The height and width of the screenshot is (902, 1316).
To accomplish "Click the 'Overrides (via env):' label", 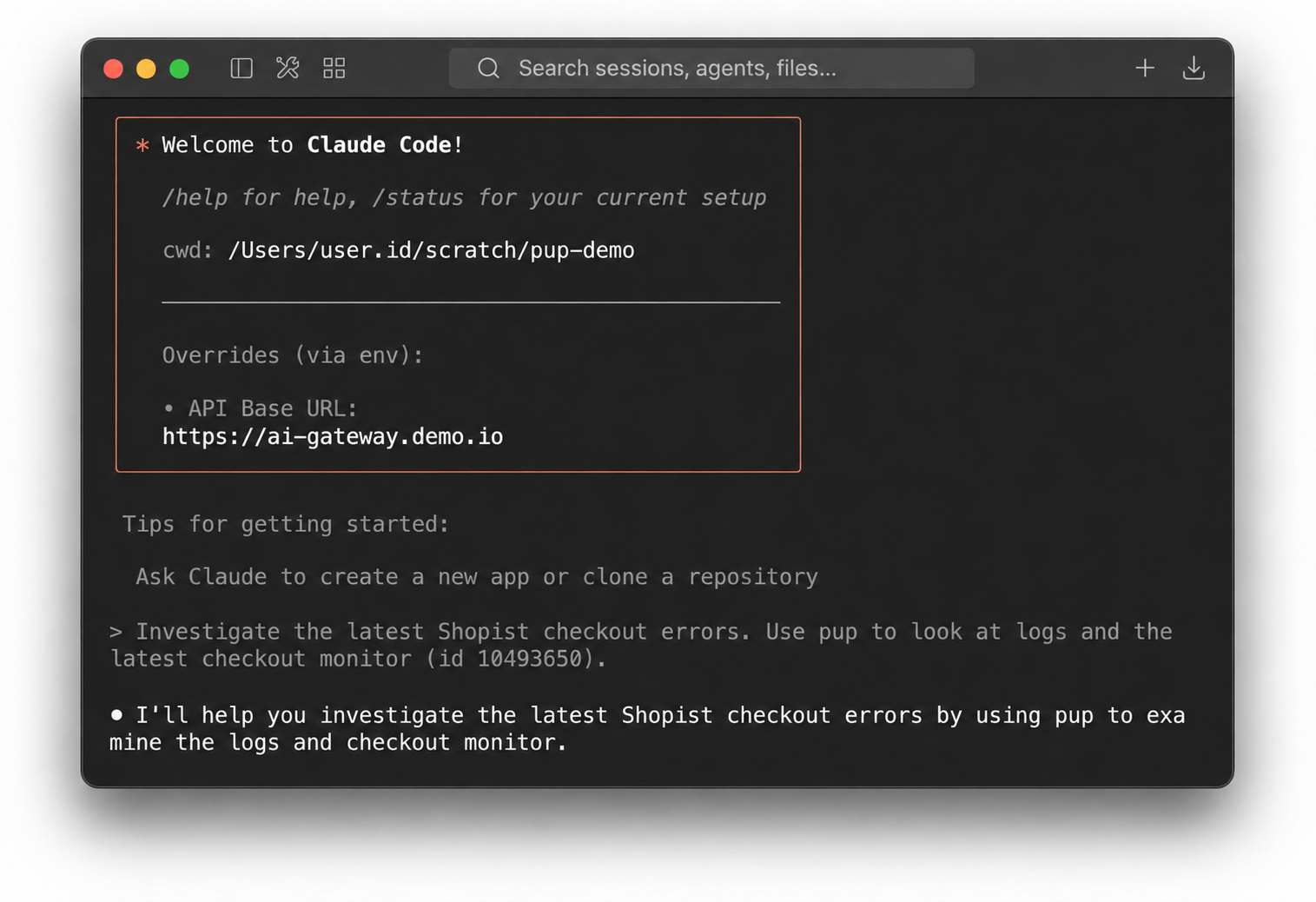I will [x=293, y=355].
